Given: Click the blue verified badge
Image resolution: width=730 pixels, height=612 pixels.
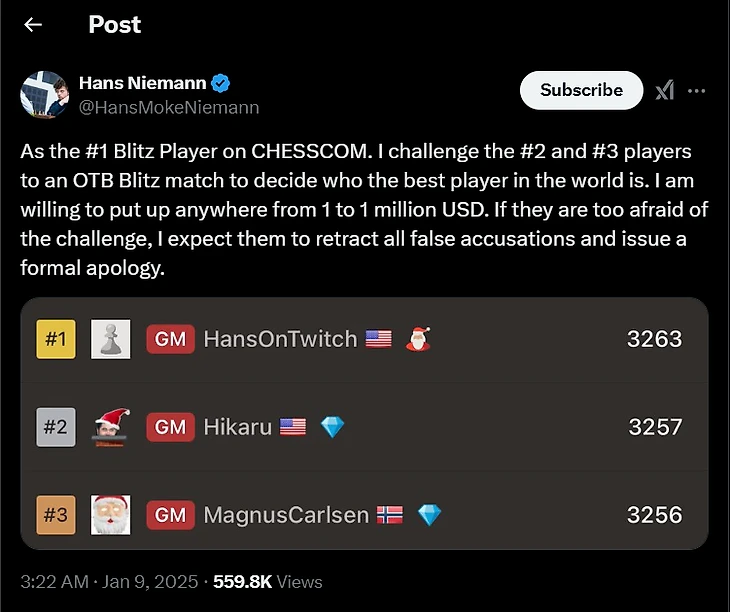Looking at the screenshot, I should (225, 83).
